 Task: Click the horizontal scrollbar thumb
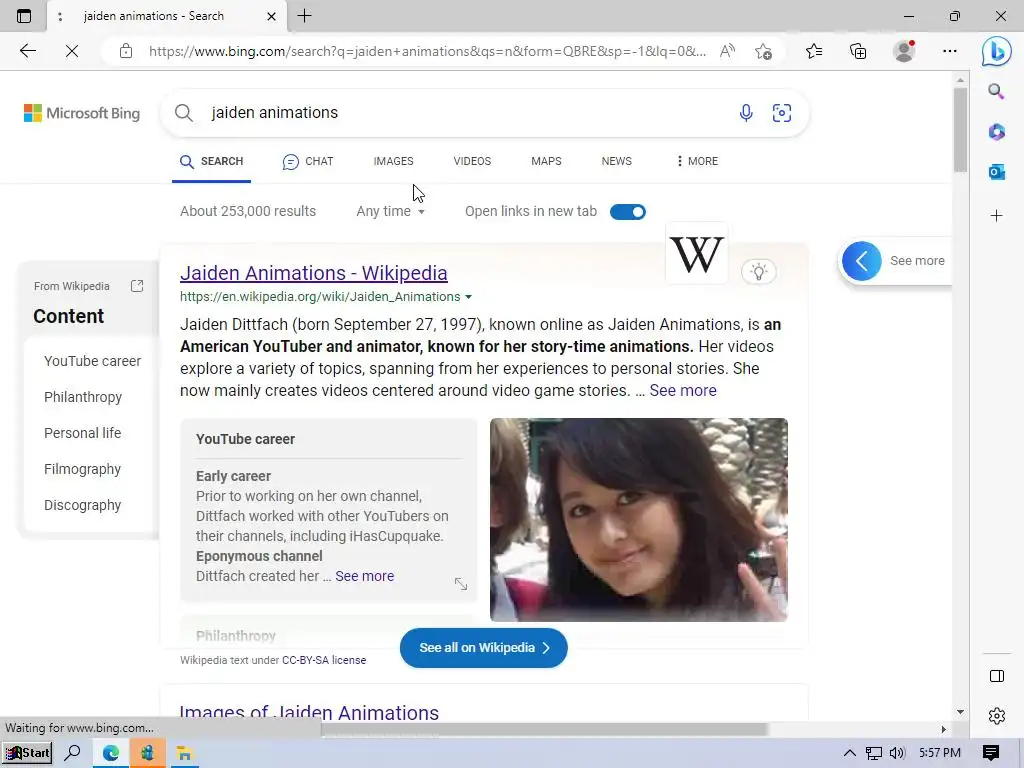pos(544,729)
